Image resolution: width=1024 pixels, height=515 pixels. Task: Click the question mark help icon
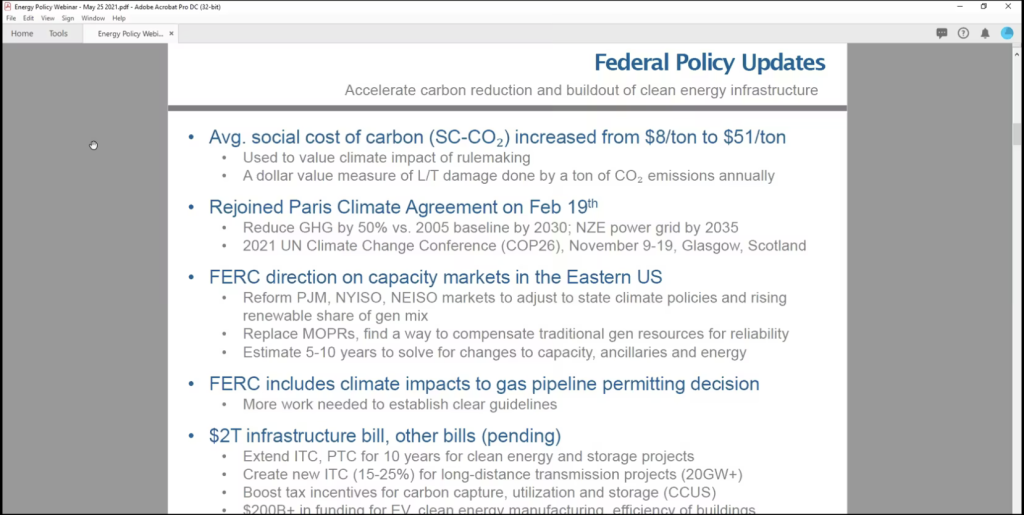click(x=963, y=33)
